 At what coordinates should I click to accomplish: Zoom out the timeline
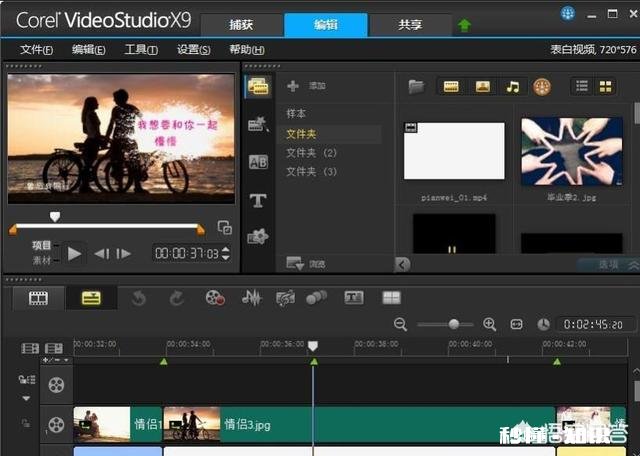pyautogui.click(x=400, y=325)
